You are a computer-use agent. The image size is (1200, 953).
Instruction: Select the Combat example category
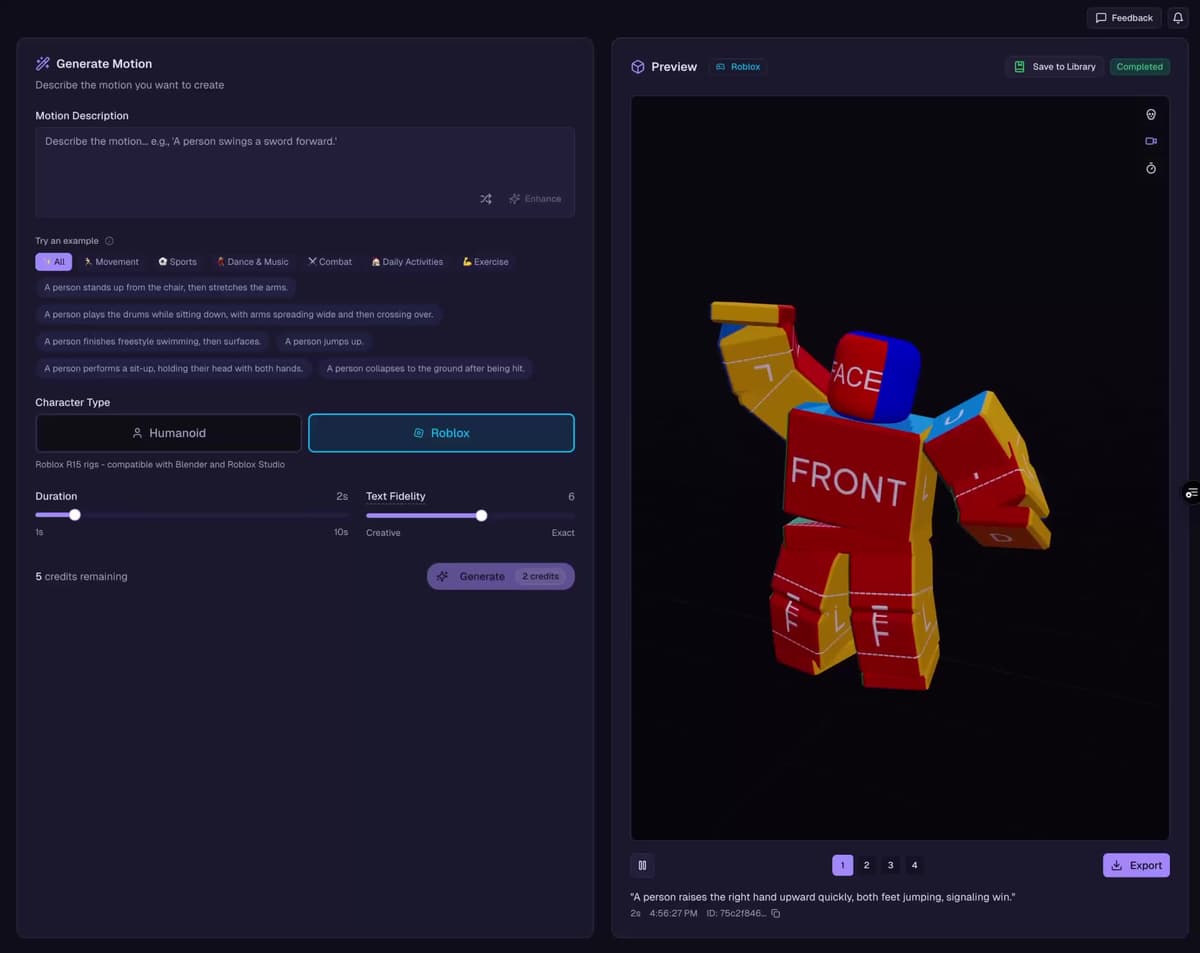pyautogui.click(x=330, y=262)
